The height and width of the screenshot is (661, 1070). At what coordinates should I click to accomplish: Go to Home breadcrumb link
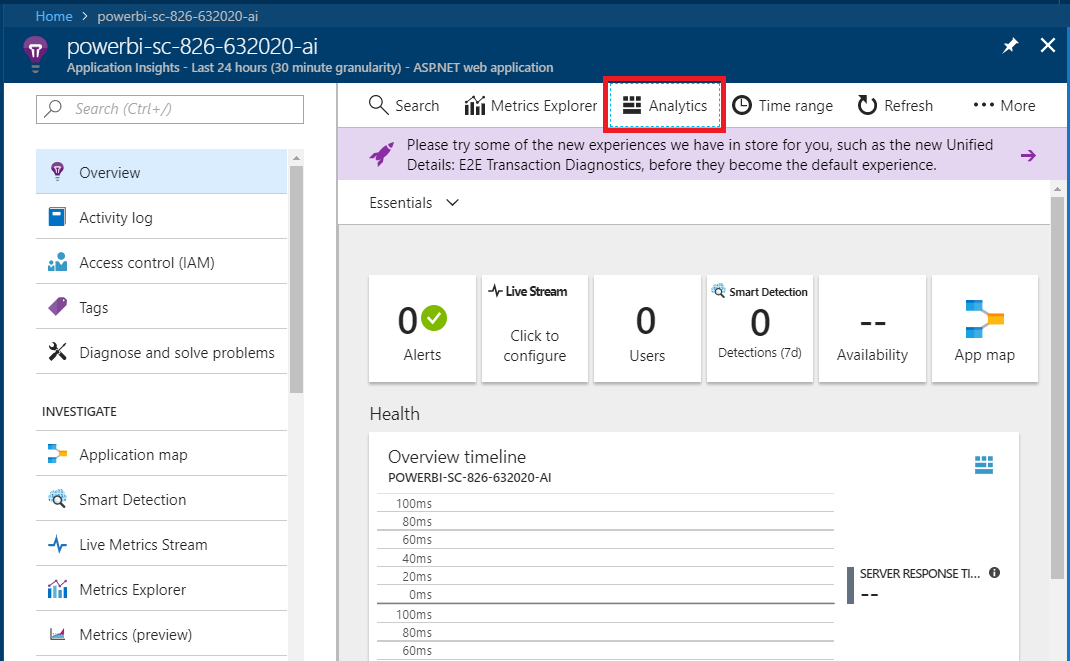[54, 16]
